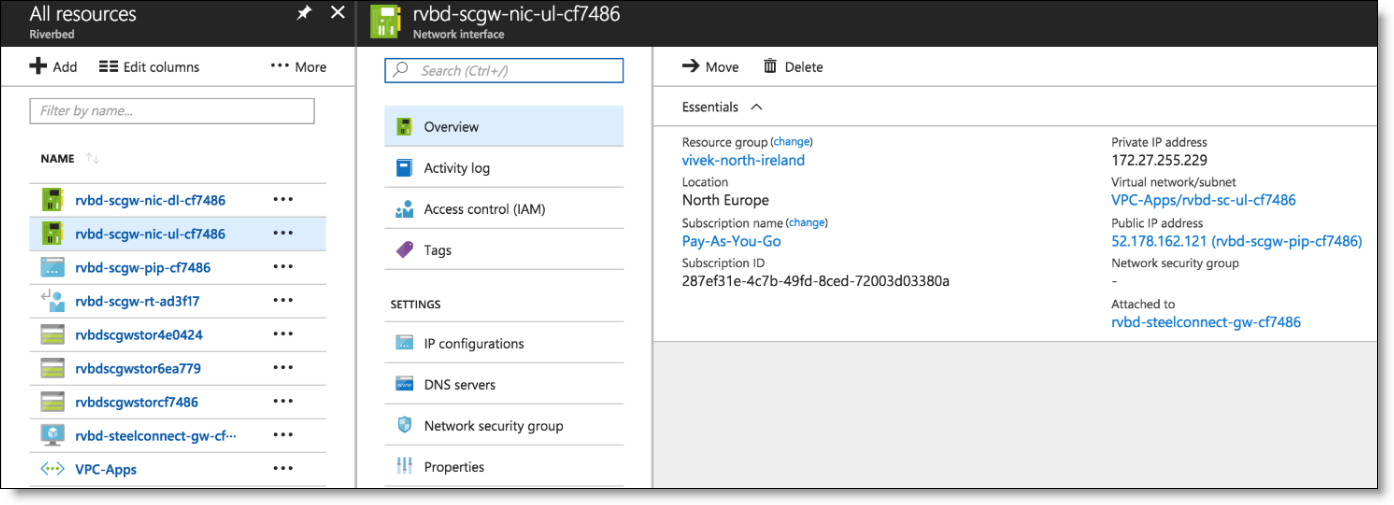Image resolution: width=1394 pixels, height=505 pixels.
Task: Click the Network security group shield icon
Action: tap(405, 425)
